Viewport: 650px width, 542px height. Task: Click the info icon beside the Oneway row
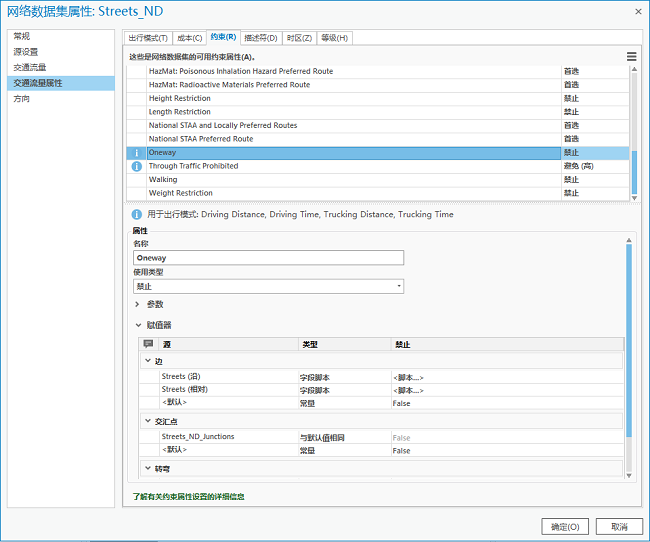click(x=136, y=153)
